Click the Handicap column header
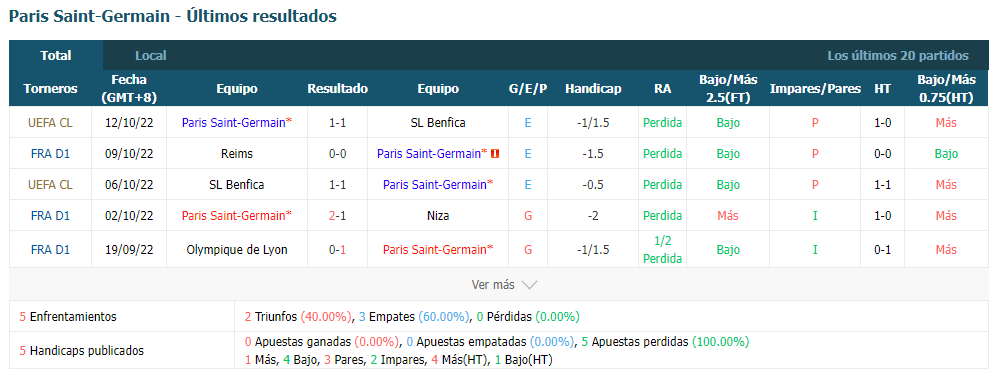This screenshot has width=999, height=379. coord(593,89)
